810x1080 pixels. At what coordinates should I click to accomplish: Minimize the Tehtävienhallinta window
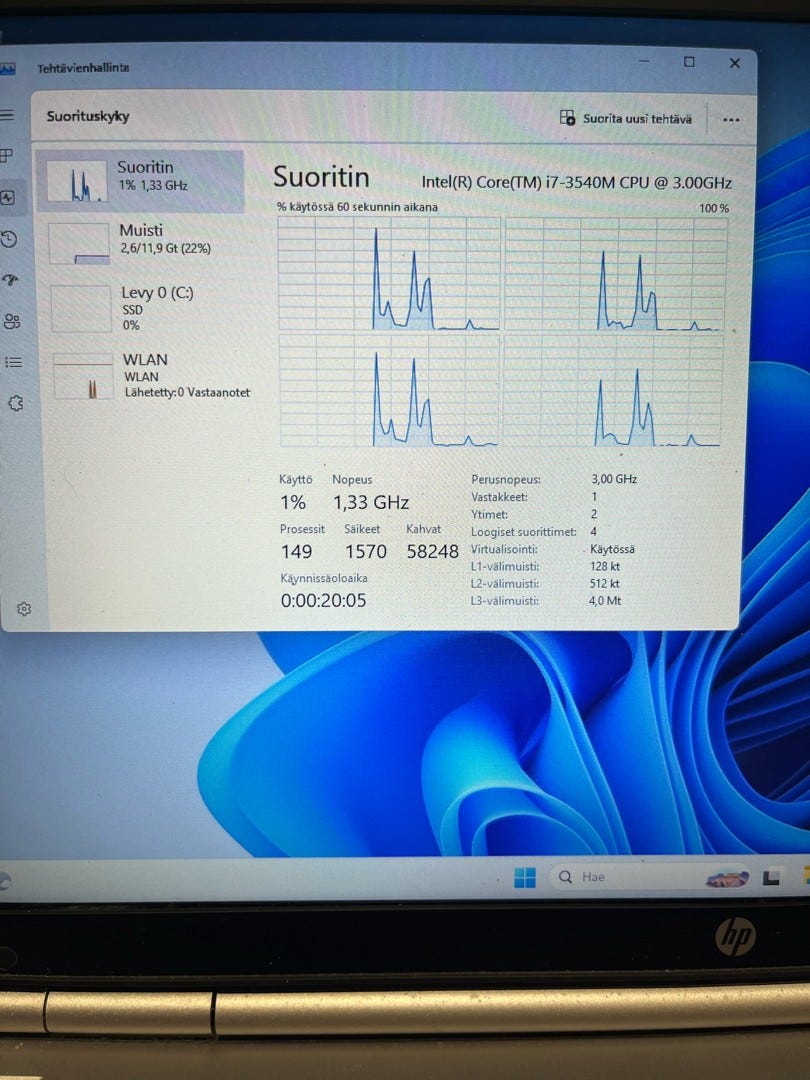click(644, 61)
